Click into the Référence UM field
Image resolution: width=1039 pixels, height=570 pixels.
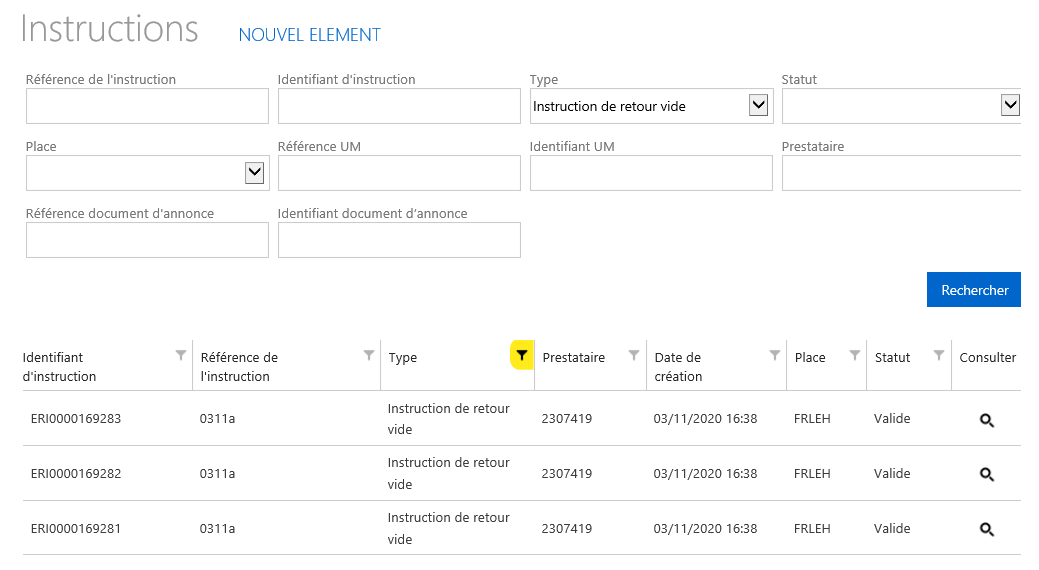point(399,173)
